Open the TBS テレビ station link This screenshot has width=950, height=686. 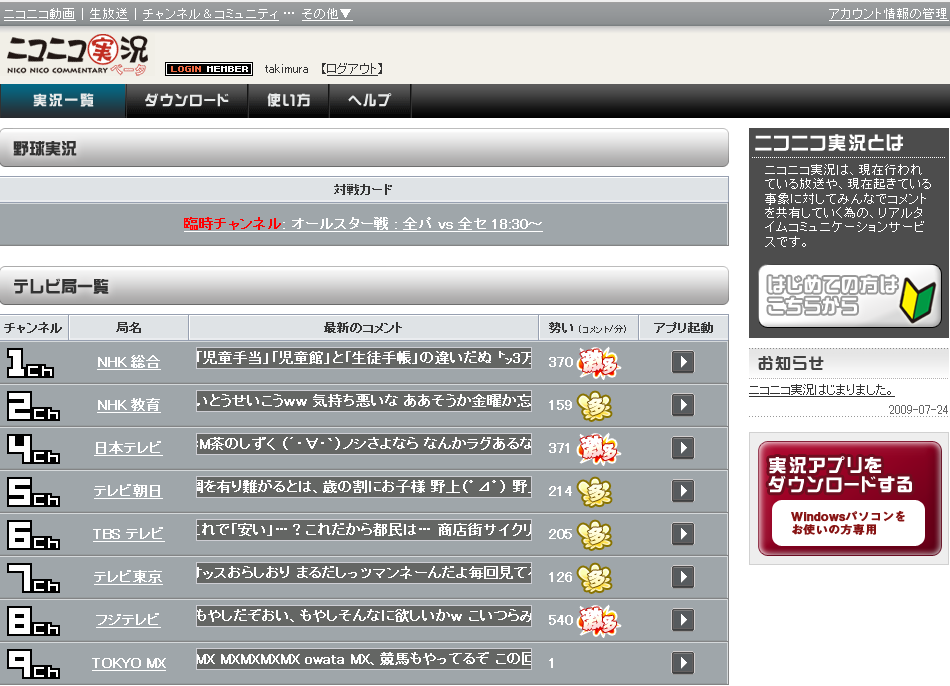[128, 534]
